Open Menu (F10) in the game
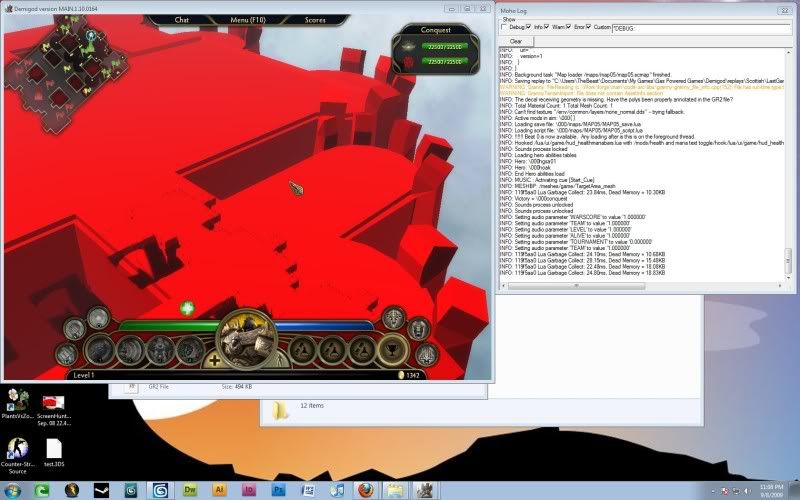Screen dimensions: 800x500 point(248,20)
